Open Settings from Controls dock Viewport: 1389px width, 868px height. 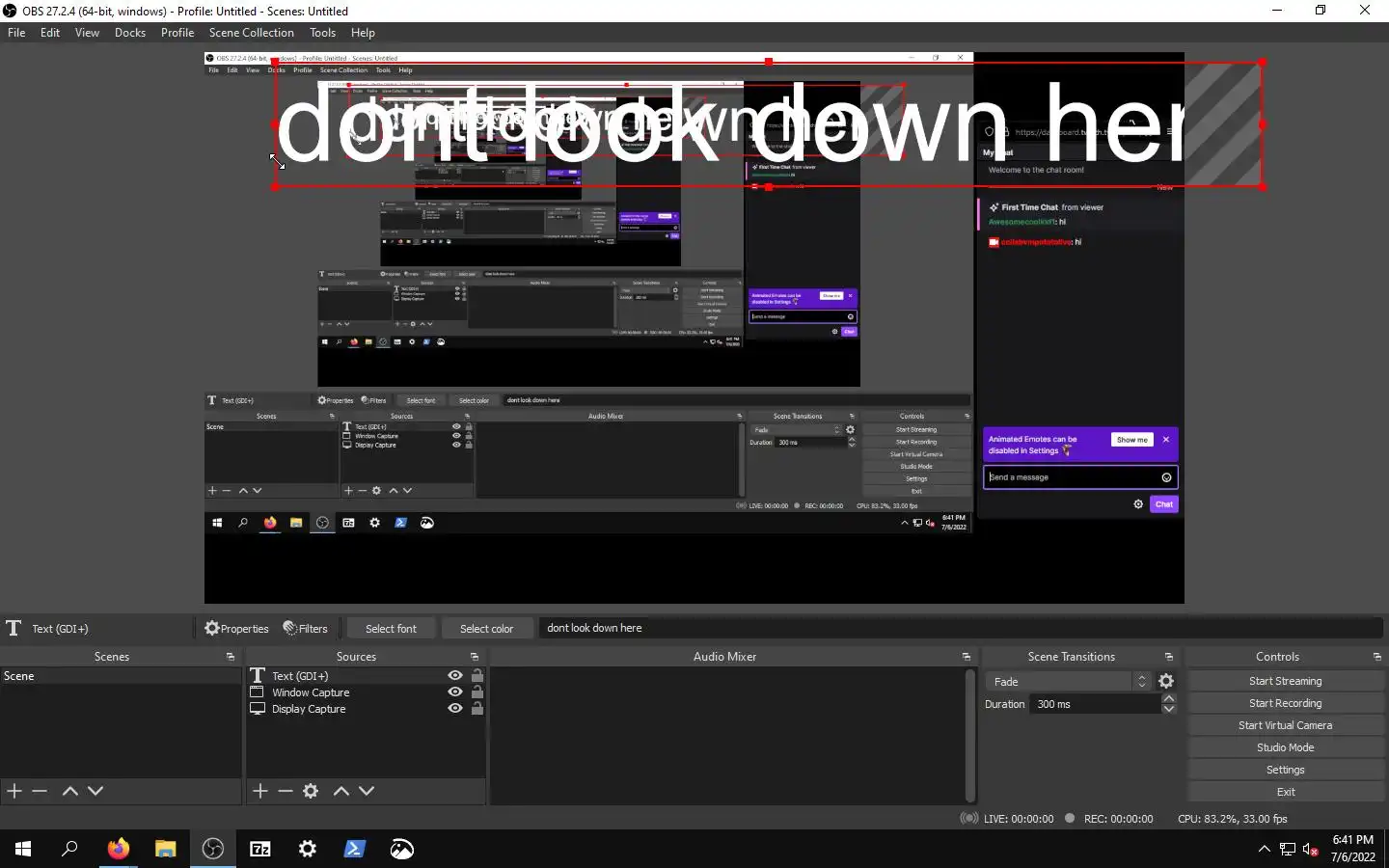(x=1285, y=770)
